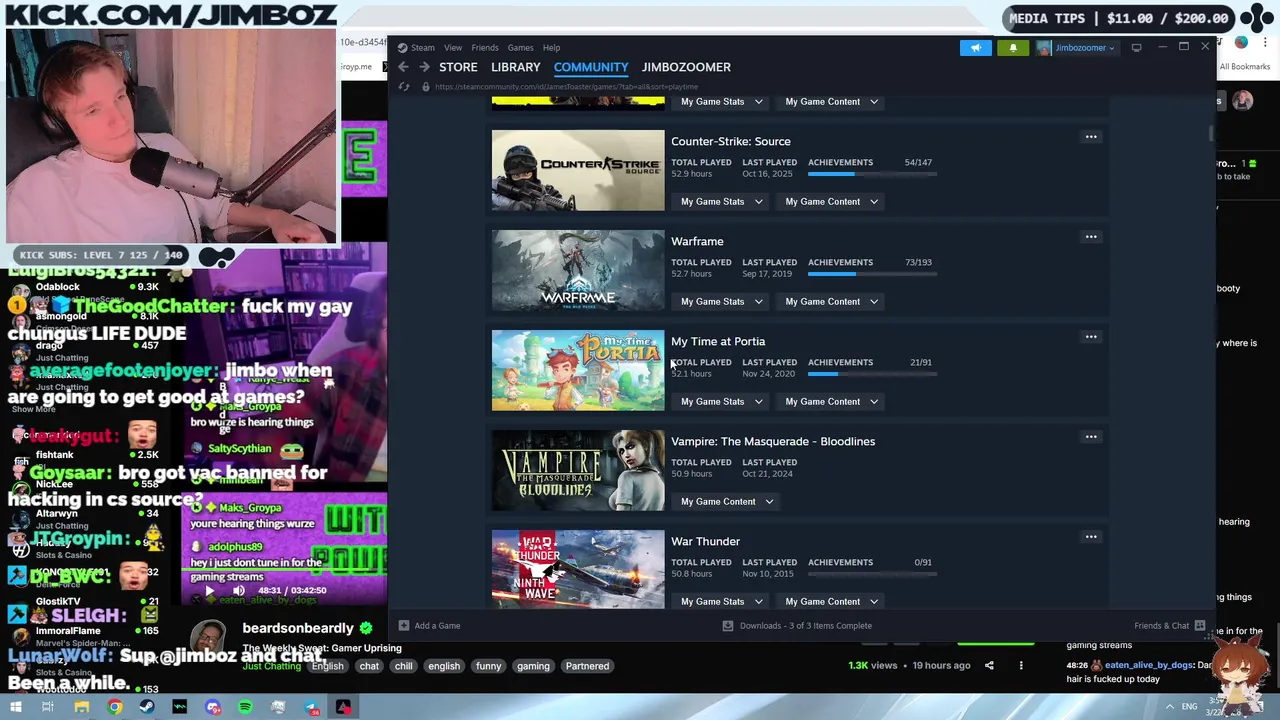Open the Games menu

click(520, 47)
